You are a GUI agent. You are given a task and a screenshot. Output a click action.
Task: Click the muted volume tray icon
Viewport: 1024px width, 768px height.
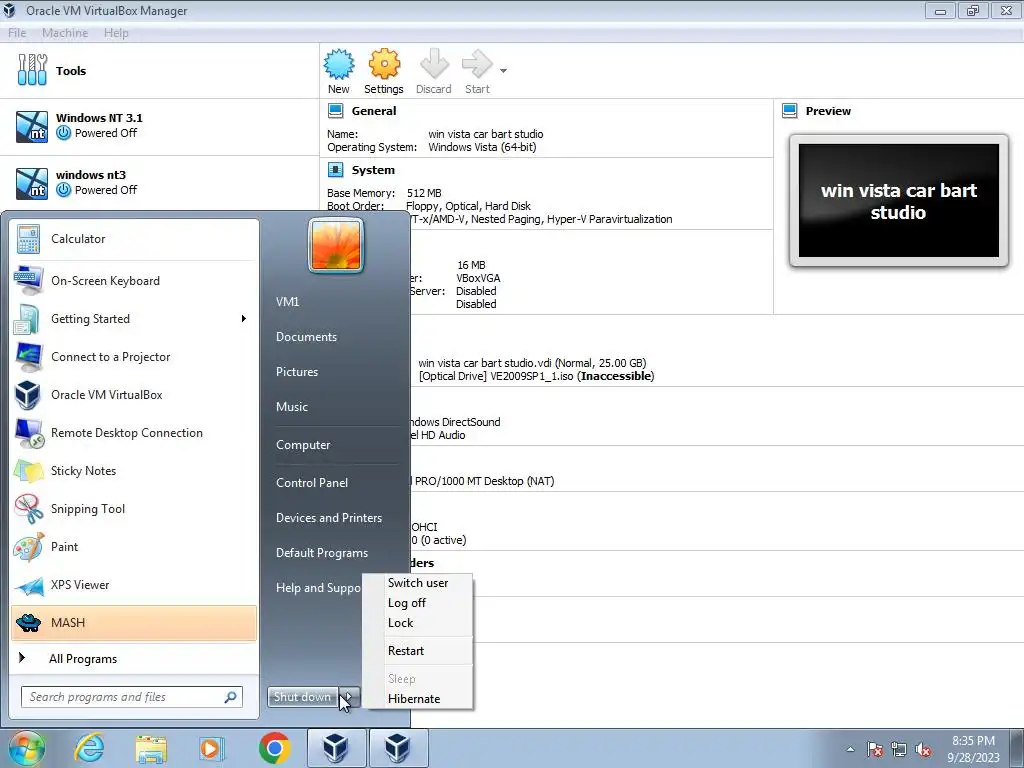pos(923,750)
